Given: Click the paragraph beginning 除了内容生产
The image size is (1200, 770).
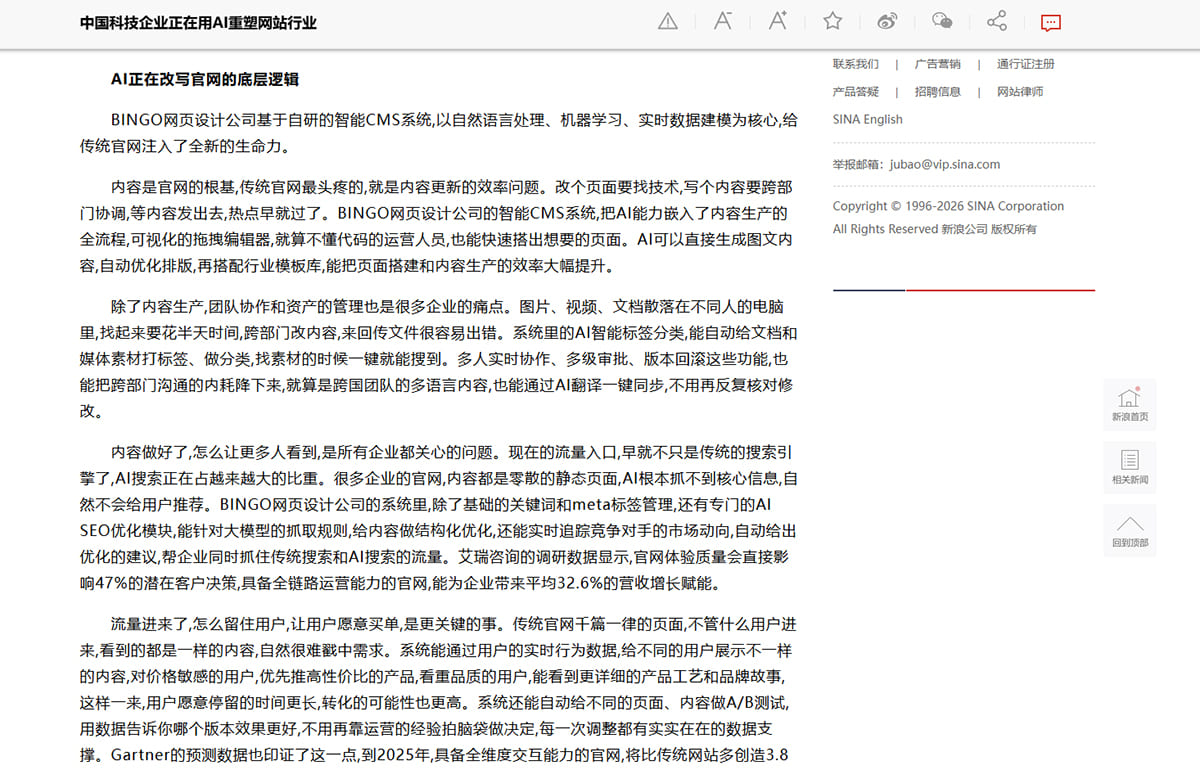Looking at the screenshot, I should (x=439, y=358).
